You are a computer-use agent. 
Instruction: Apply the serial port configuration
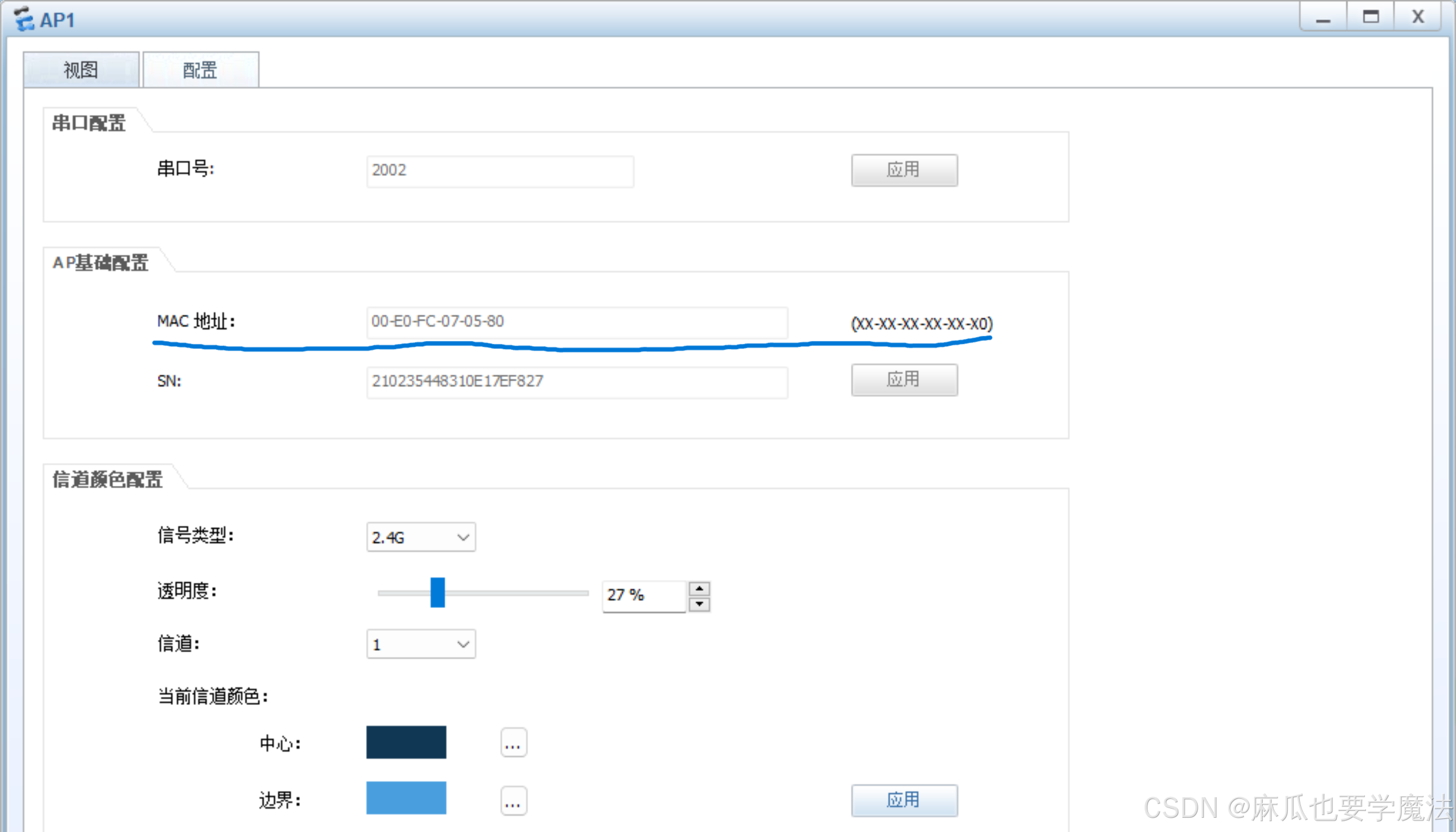coord(903,170)
